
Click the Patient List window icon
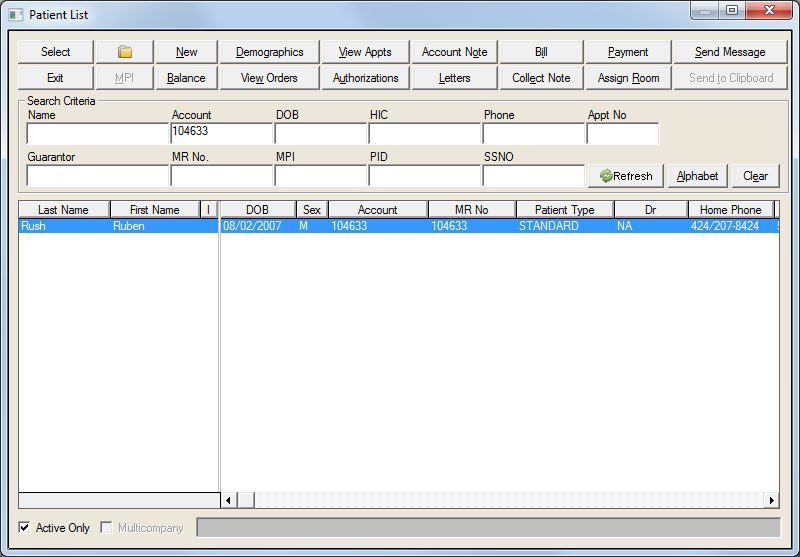click(x=14, y=15)
